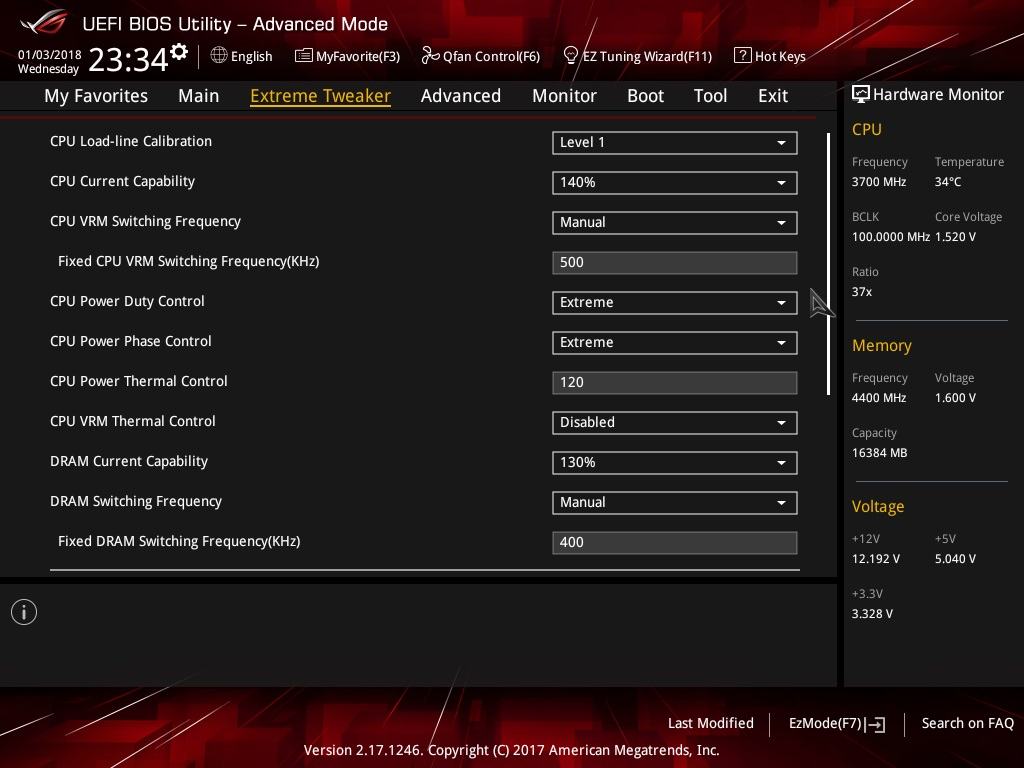This screenshot has width=1024, height=768.
Task: Open DRAM Switching Frequency dropdown
Action: click(675, 502)
